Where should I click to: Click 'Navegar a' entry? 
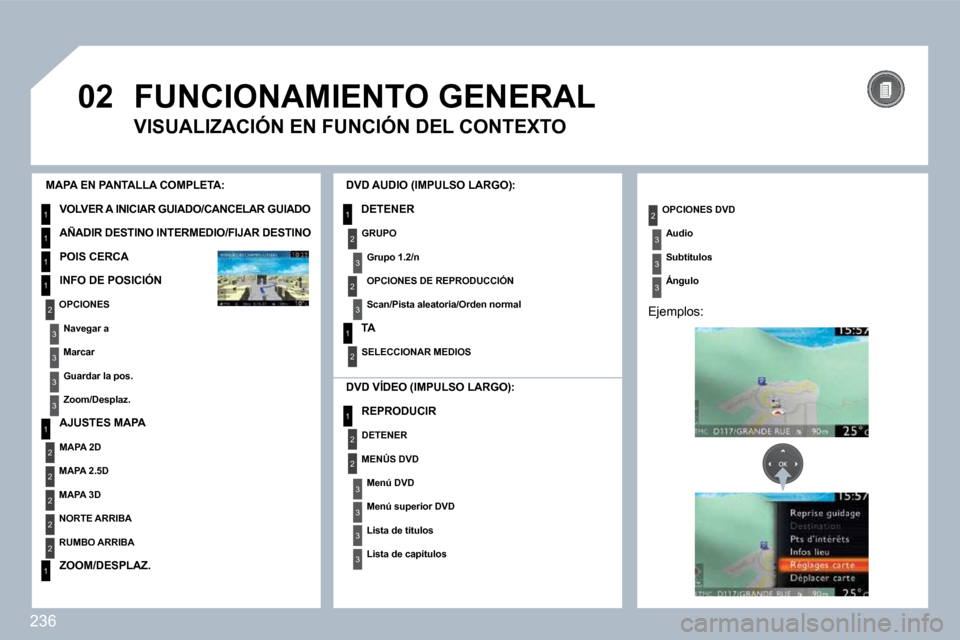(86, 328)
